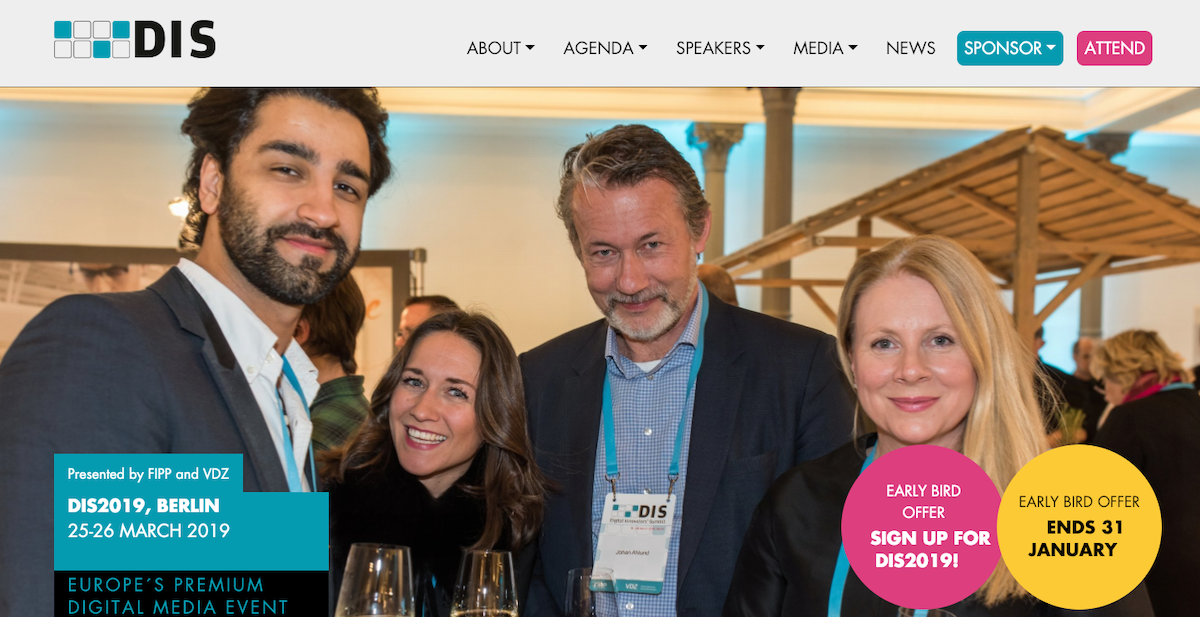Go to the NEWS page
The height and width of the screenshot is (617, 1200).
tap(911, 48)
